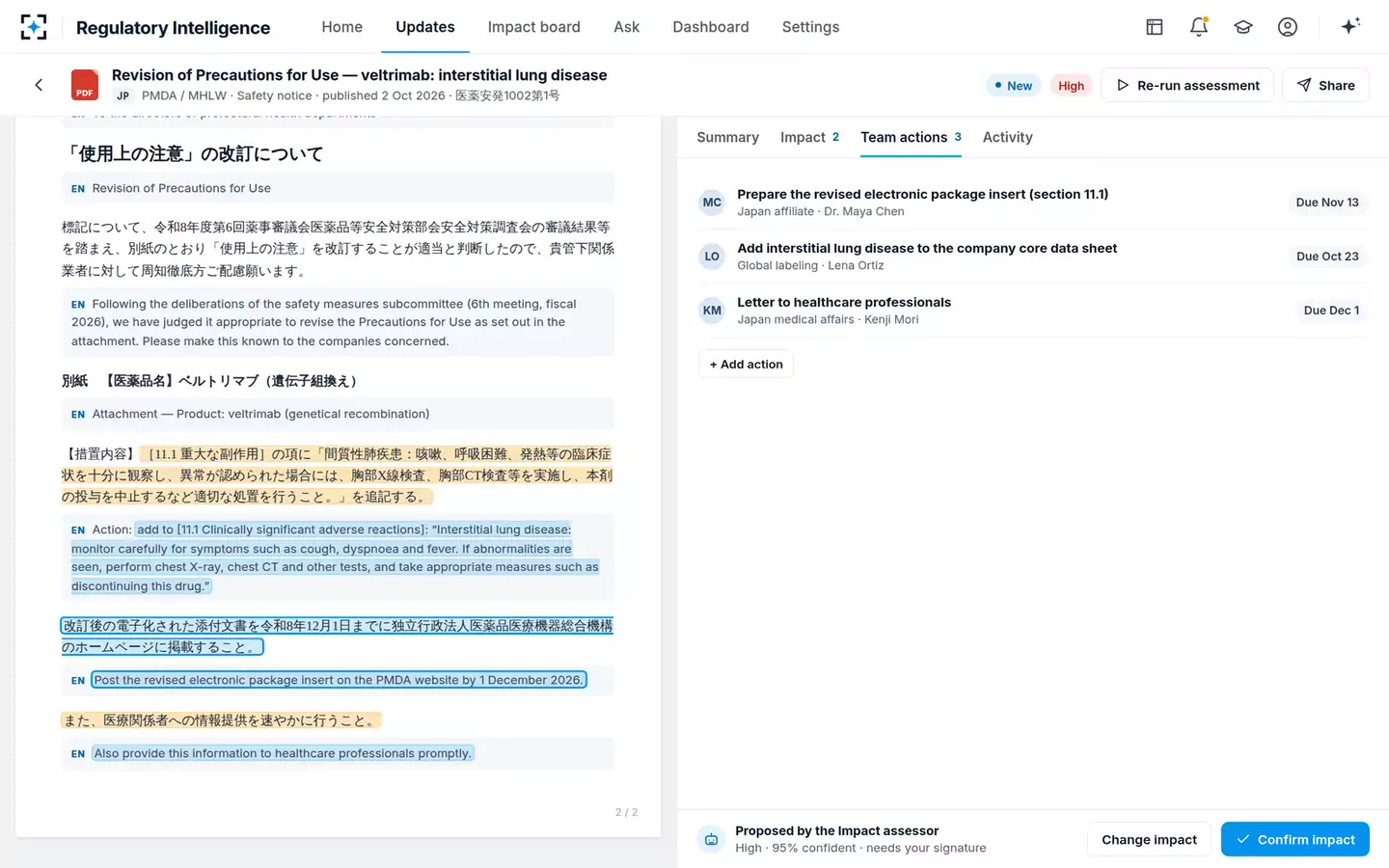The height and width of the screenshot is (868, 1389).
Task: Open the AI sparkle assistant icon
Action: click(x=1350, y=27)
